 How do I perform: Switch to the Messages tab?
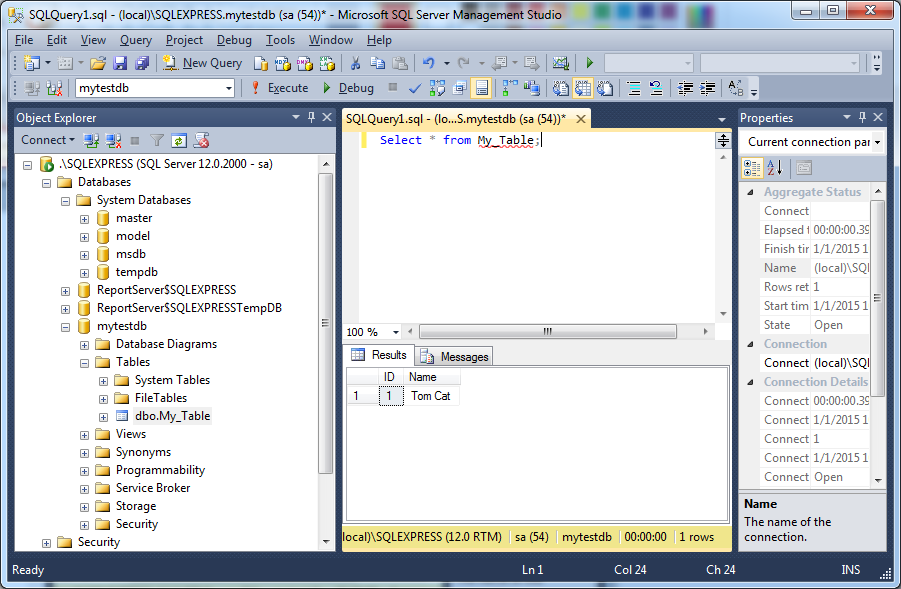pos(456,356)
